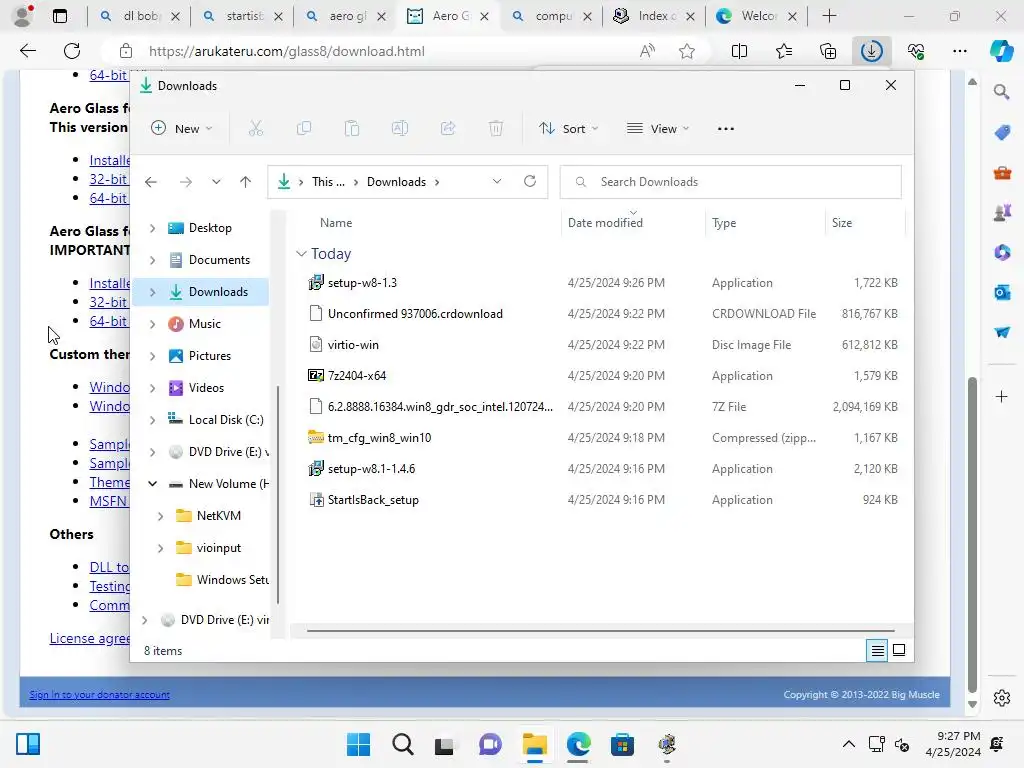
Task: Add this page to favorites star
Action: click(686, 51)
